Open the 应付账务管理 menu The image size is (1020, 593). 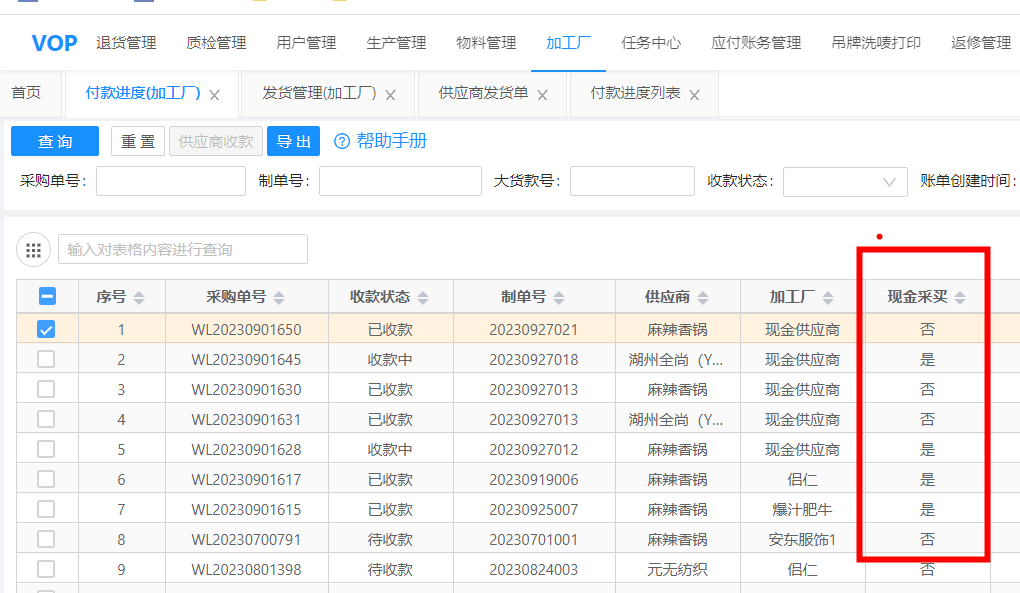[x=756, y=43]
